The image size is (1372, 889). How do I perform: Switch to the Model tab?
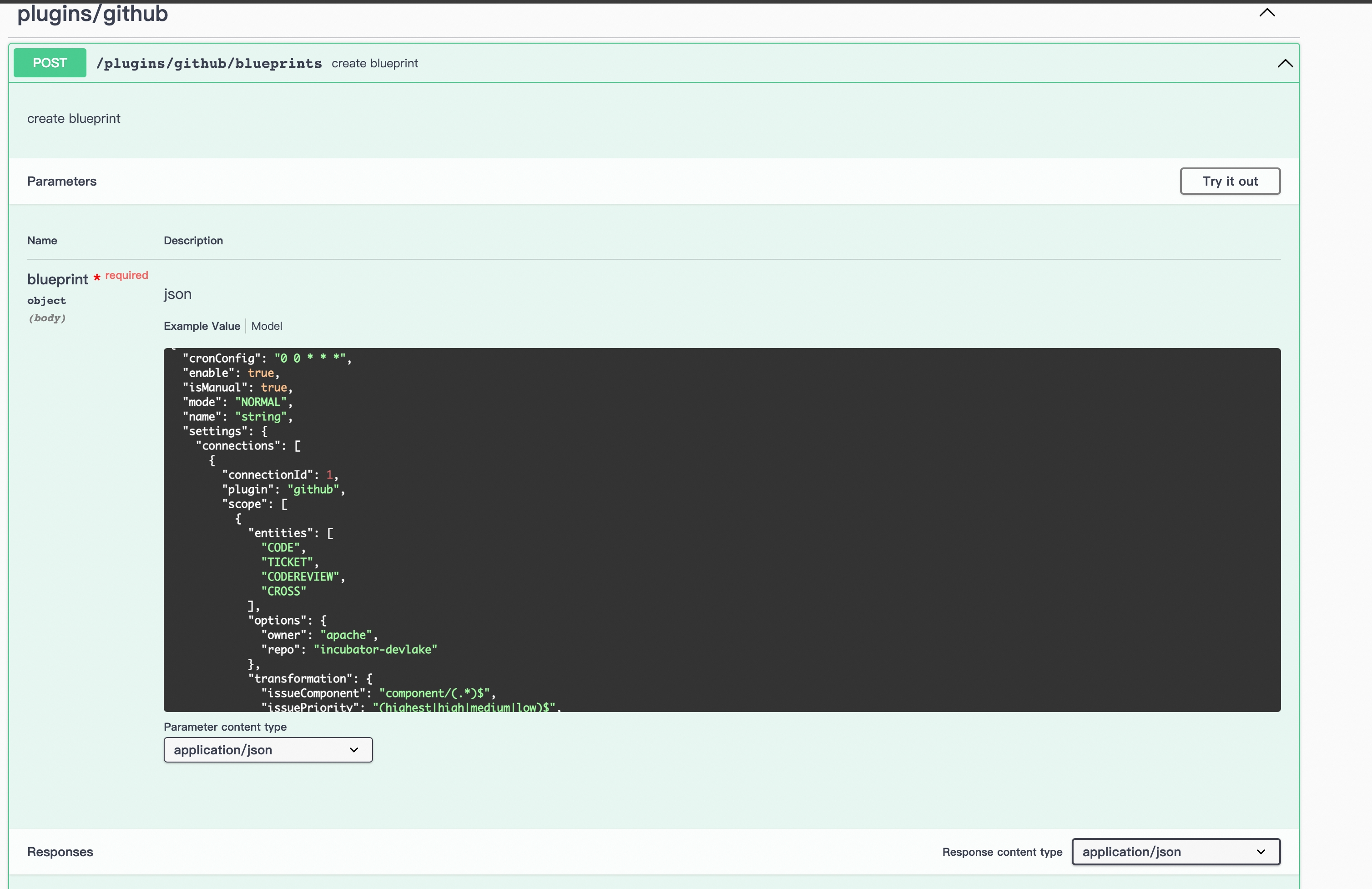266,326
